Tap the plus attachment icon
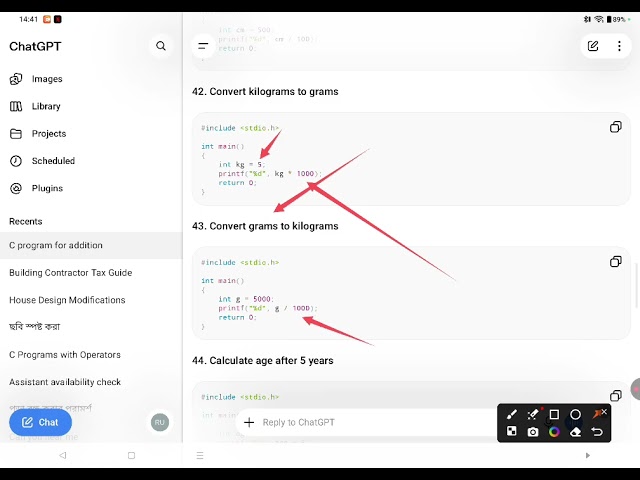The width and height of the screenshot is (640, 480). pos(249,422)
